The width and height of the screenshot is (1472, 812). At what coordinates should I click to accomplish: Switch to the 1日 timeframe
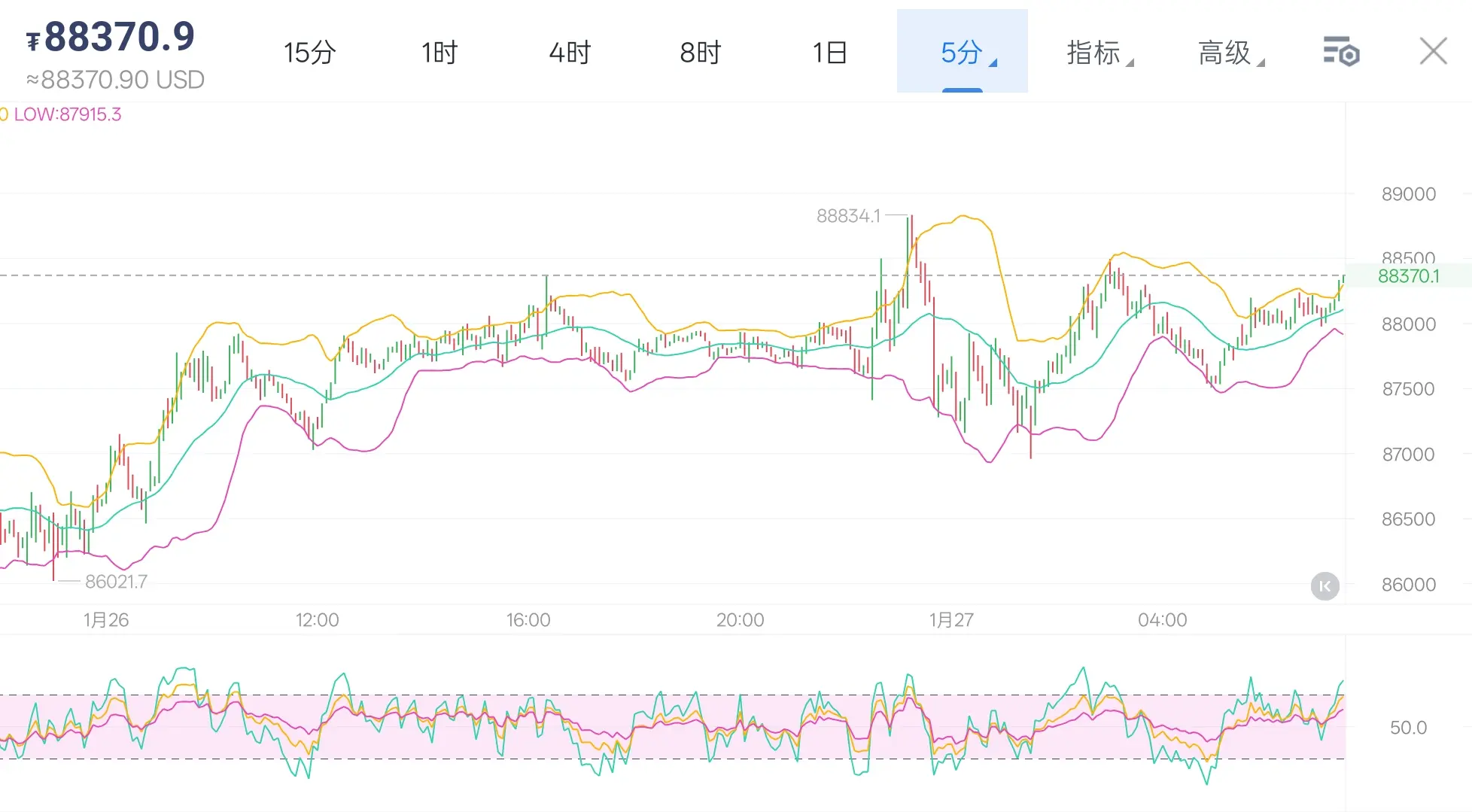(830, 52)
